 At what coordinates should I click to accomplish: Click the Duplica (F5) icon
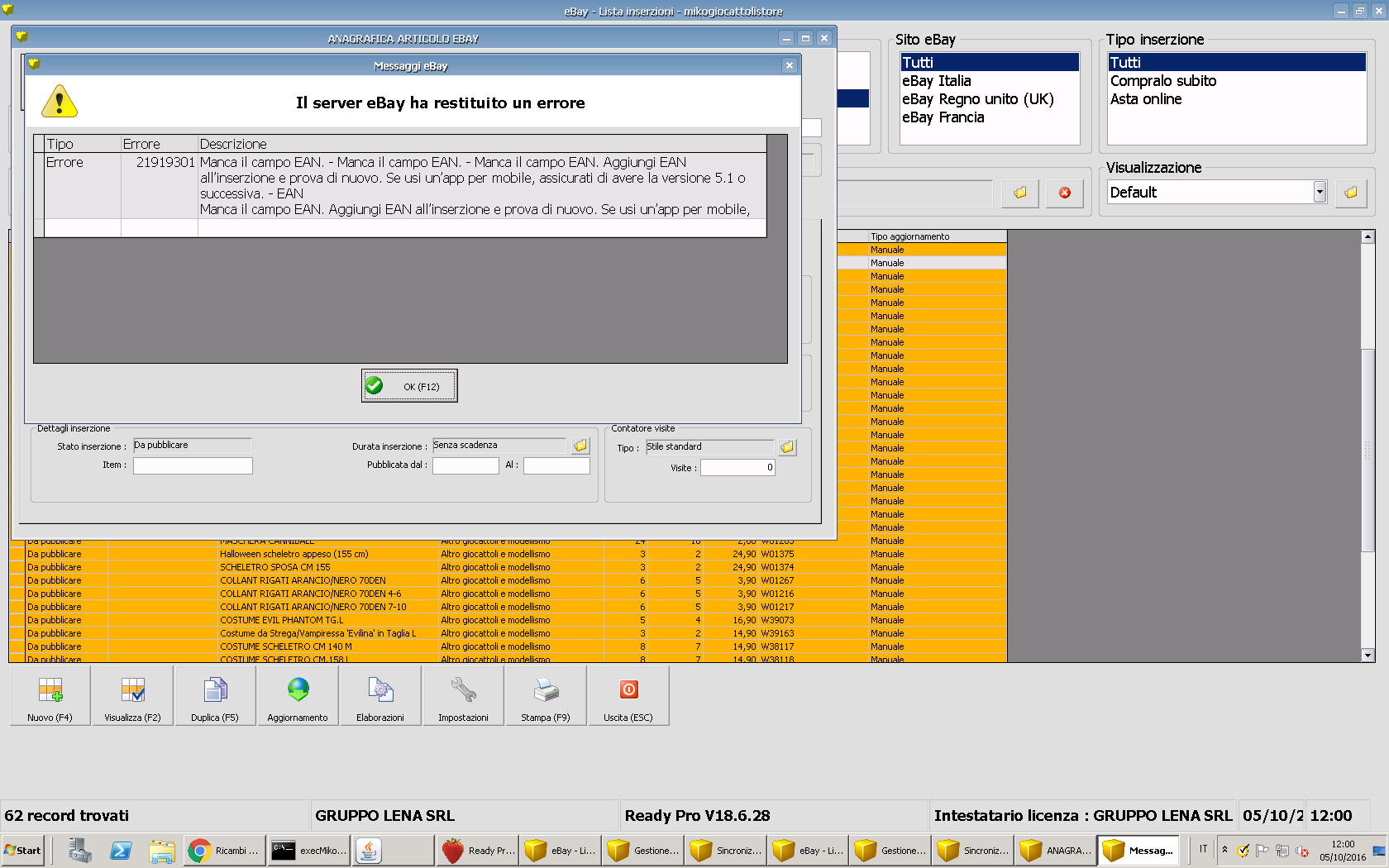pos(215,695)
